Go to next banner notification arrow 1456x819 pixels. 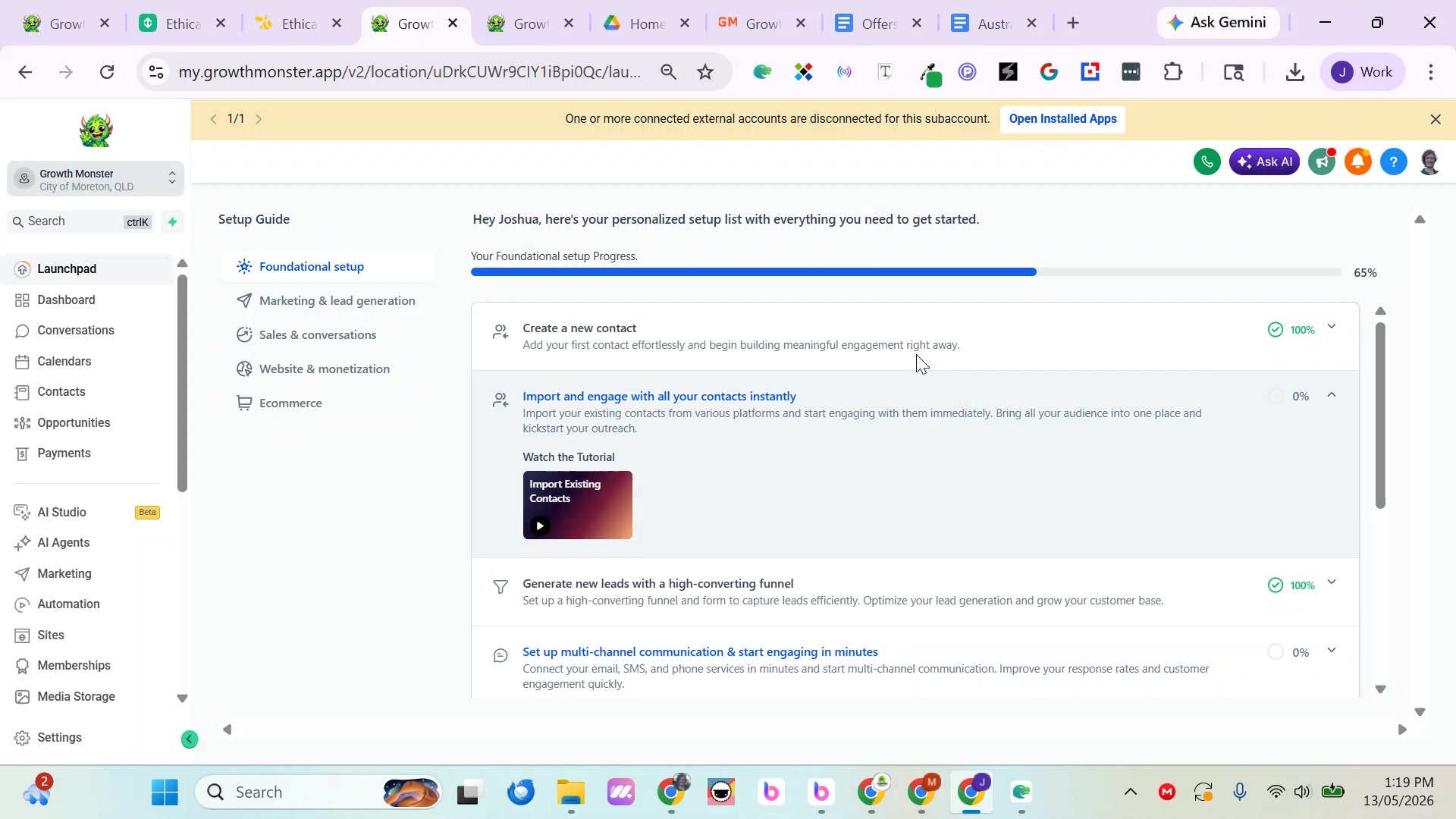[x=259, y=119]
